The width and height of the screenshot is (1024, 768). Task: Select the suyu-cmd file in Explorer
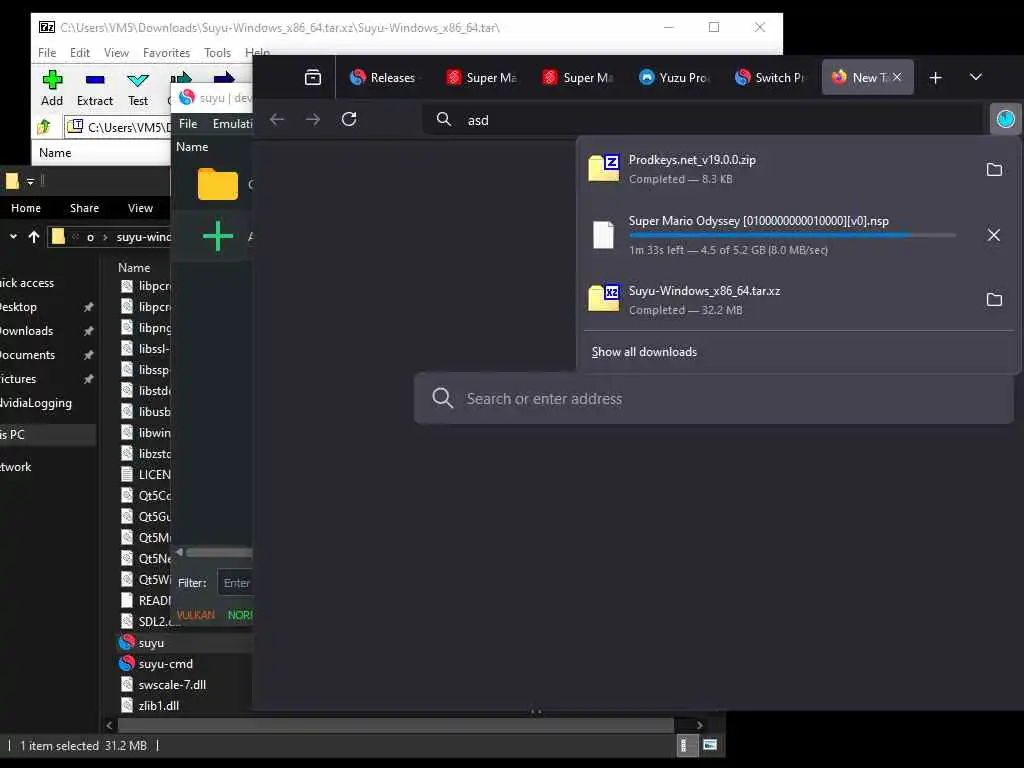coord(165,664)
